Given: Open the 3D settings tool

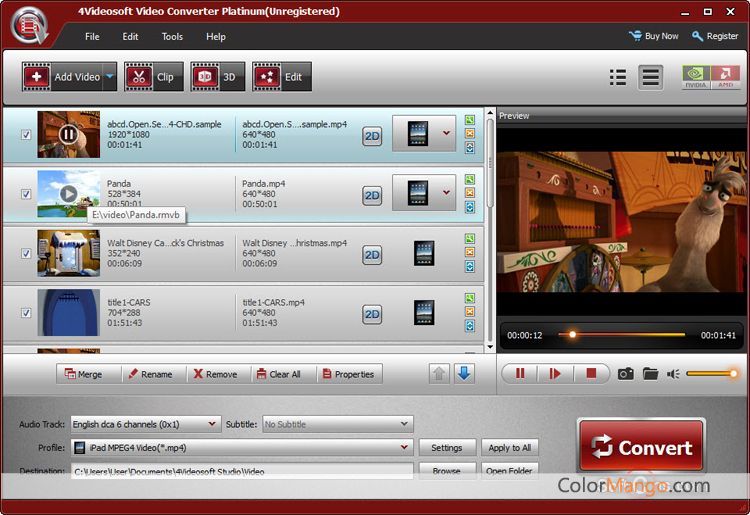Looking at the screenshot, I should click(218, 77).
